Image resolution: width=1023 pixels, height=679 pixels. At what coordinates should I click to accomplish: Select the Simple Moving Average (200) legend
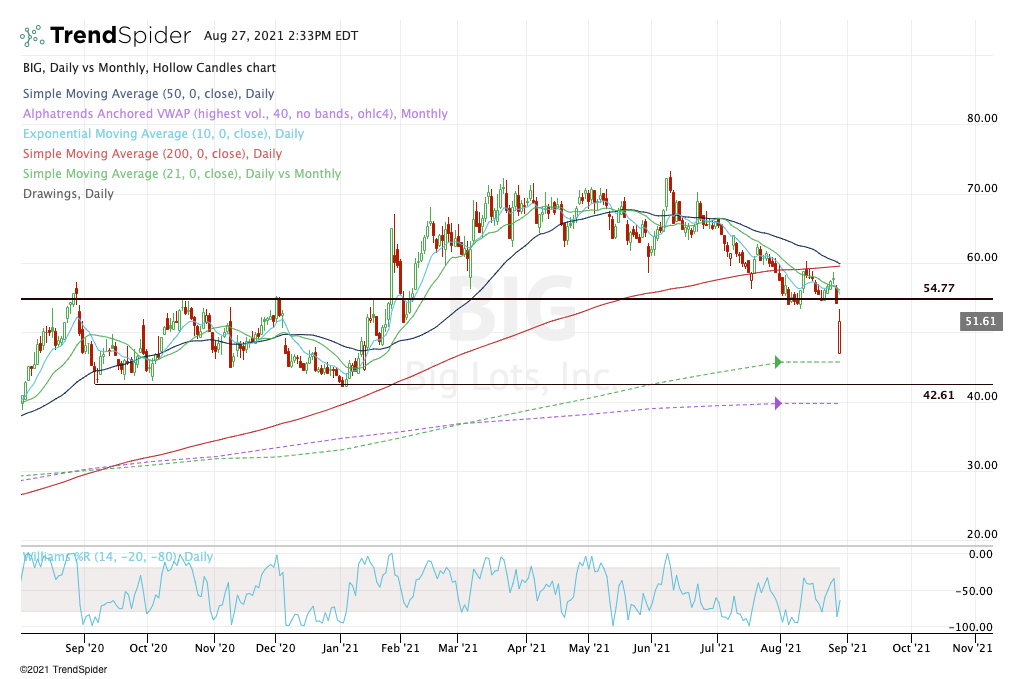(151, 154)
